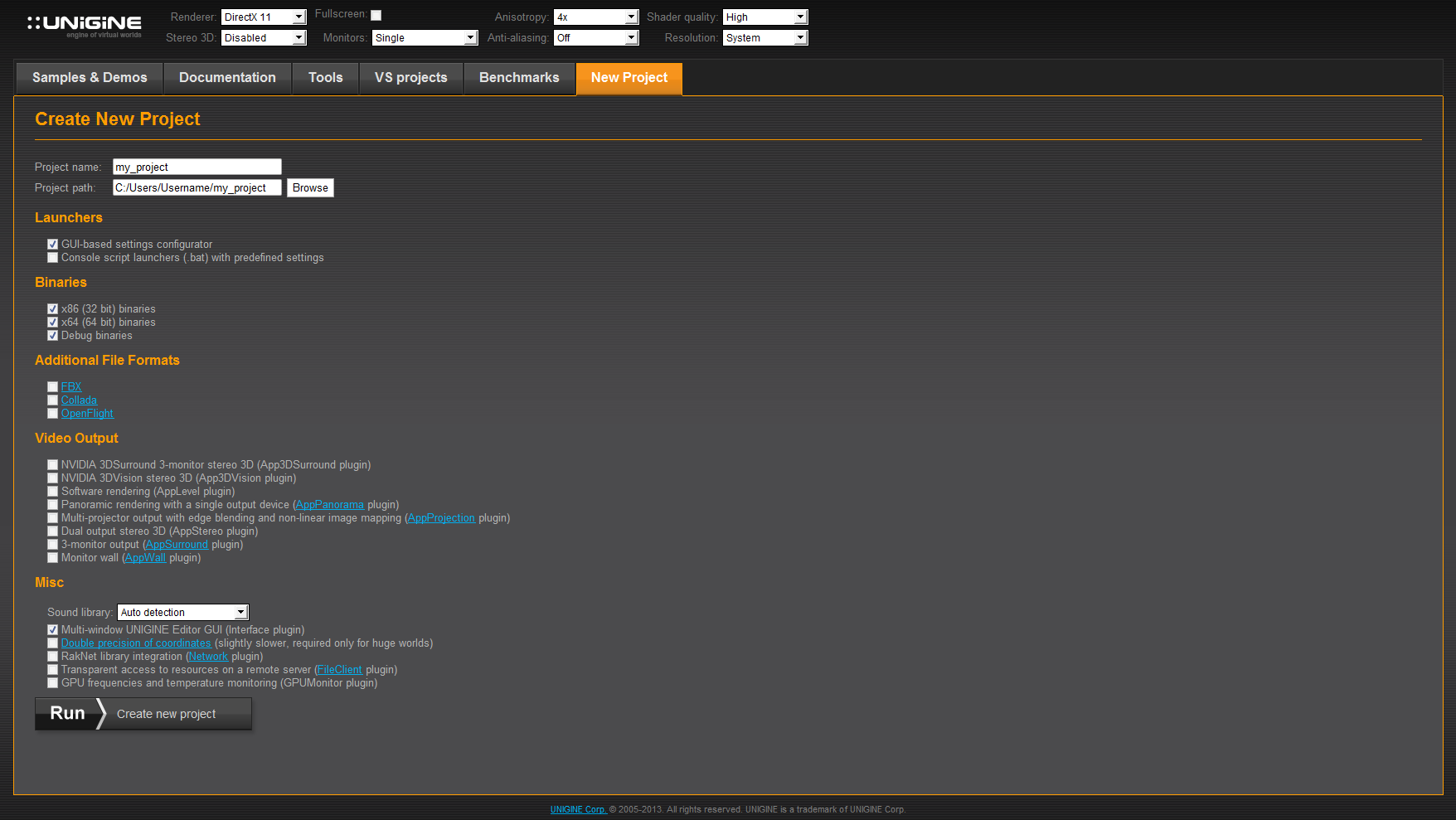Uncheck x64 (64 bit) binaries
The height and width of the screenshot is (820, 1456).
53,322
